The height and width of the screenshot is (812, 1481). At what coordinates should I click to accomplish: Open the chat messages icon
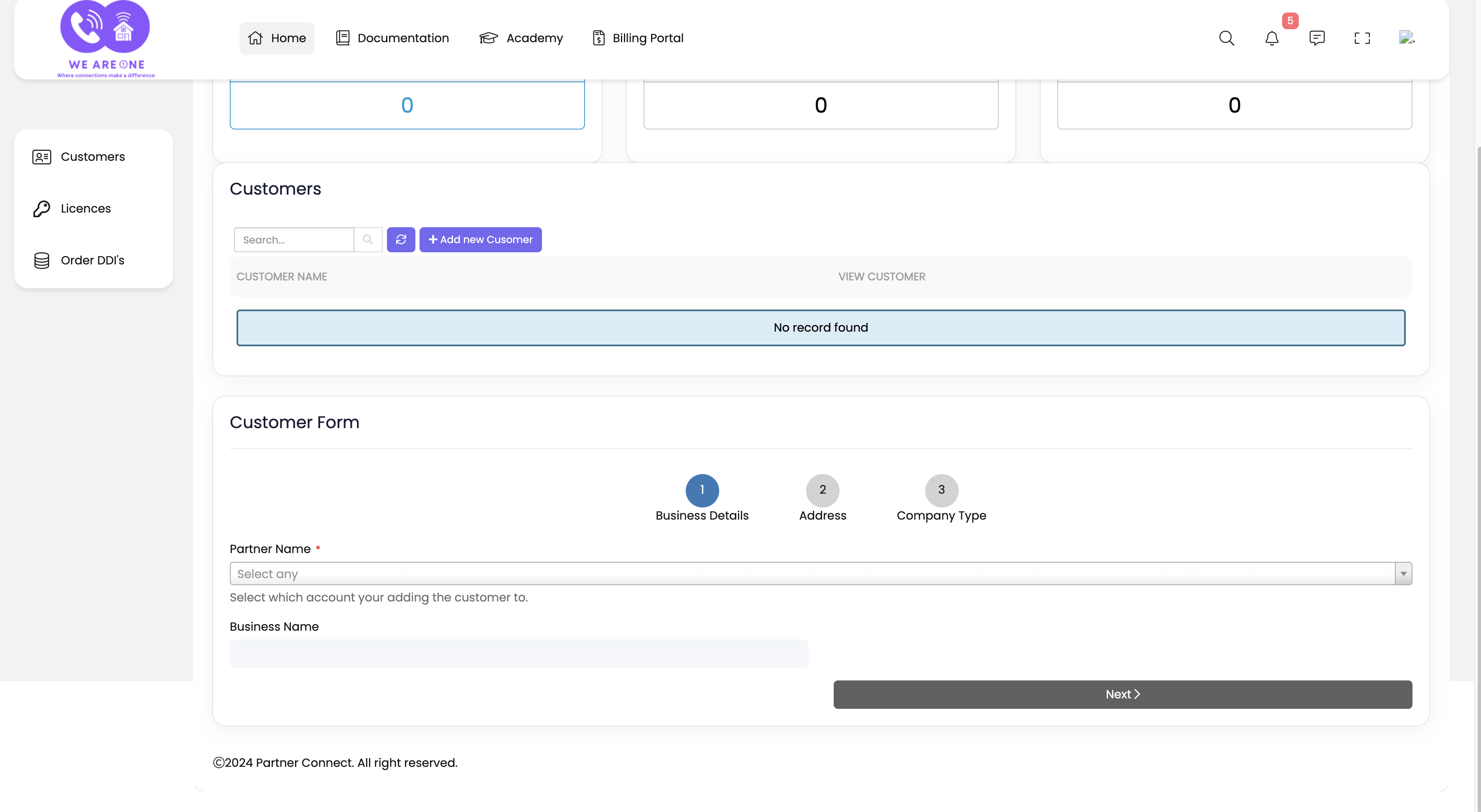click(1317, 38)
